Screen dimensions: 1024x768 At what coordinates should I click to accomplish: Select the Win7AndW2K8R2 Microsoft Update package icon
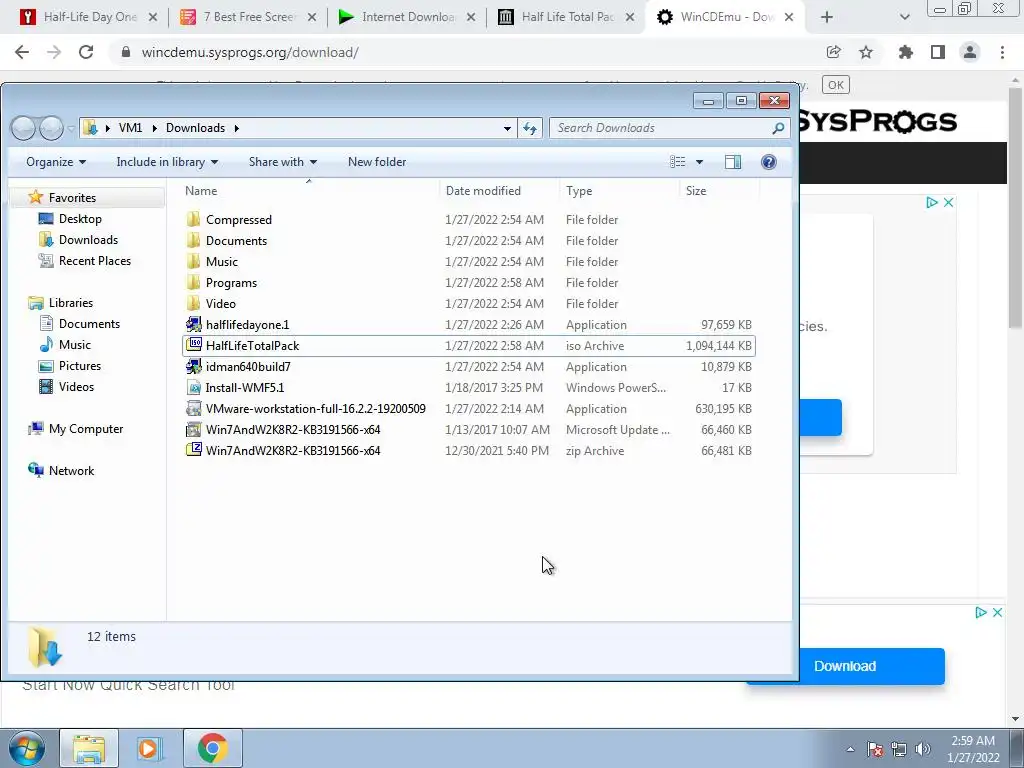194,429
